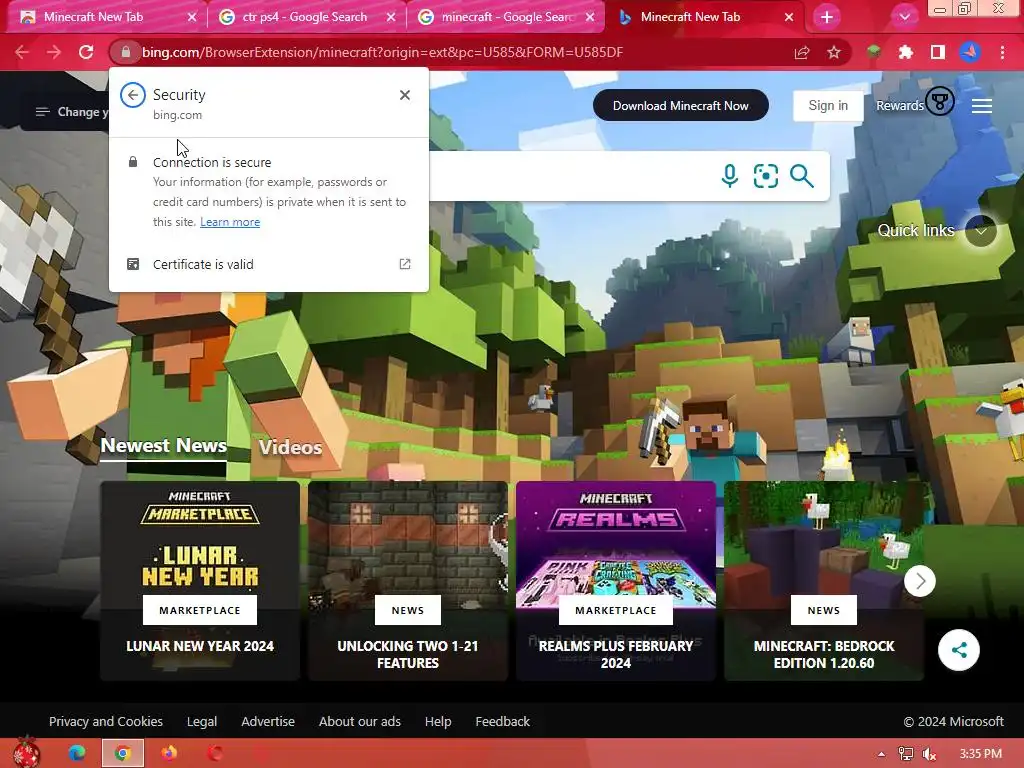
Task: Open Bing hamburger settings menu
Action: click(x=982, y=106)
